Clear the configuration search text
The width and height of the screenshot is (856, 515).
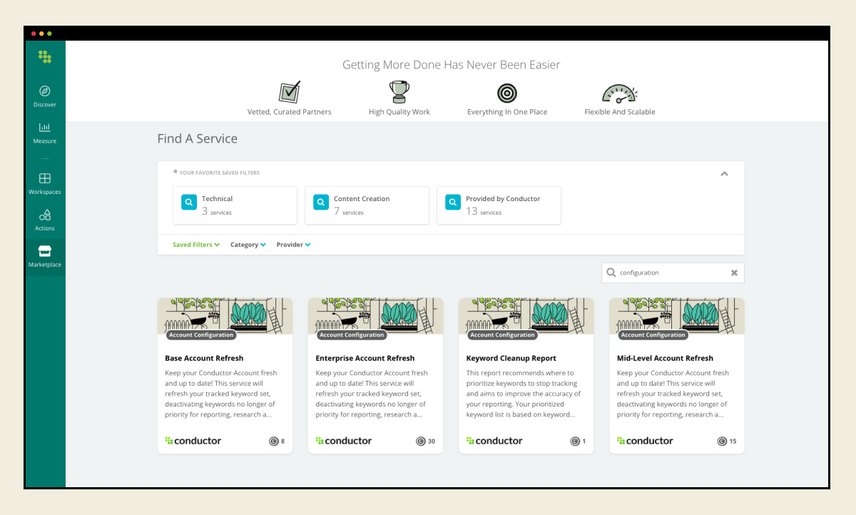click(734, 273)
